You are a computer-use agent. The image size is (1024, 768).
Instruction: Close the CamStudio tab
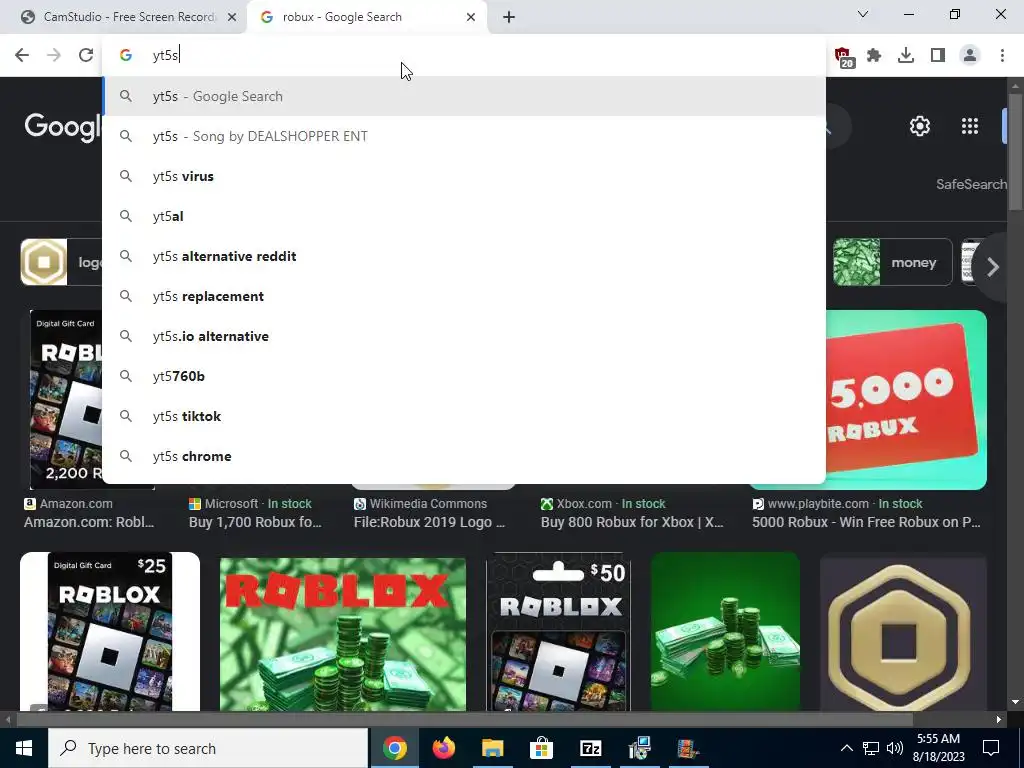pos(232,17)
